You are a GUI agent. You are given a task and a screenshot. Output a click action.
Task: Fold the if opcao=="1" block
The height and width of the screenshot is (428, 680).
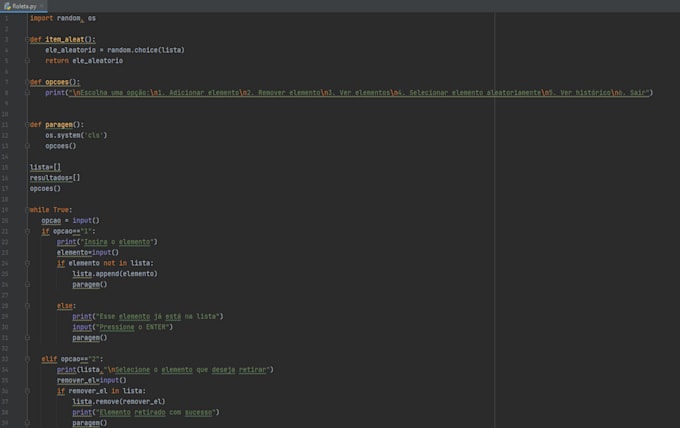[x=27, y=231]
